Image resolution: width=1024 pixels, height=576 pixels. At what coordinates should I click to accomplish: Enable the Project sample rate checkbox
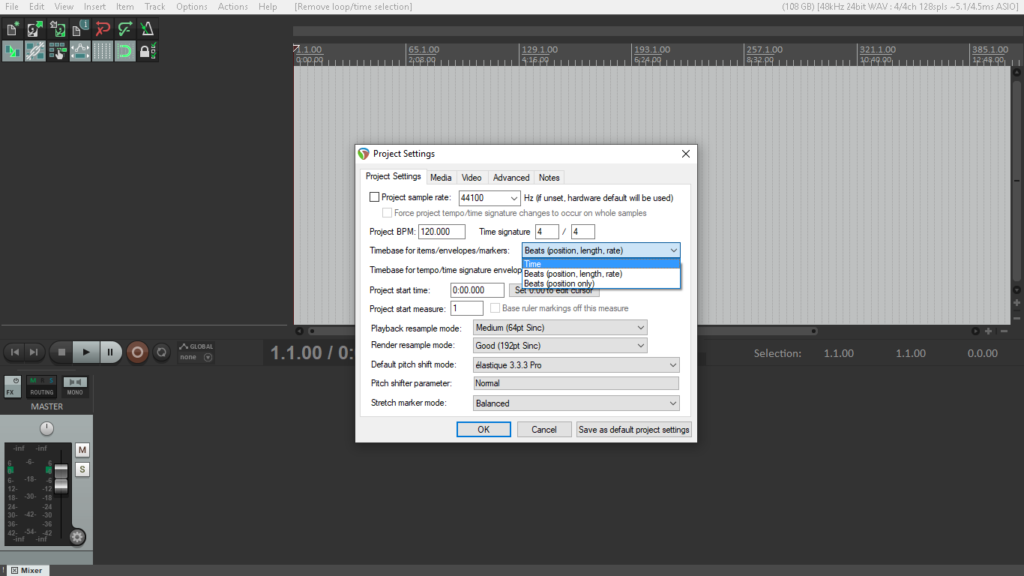pos(374,197)
